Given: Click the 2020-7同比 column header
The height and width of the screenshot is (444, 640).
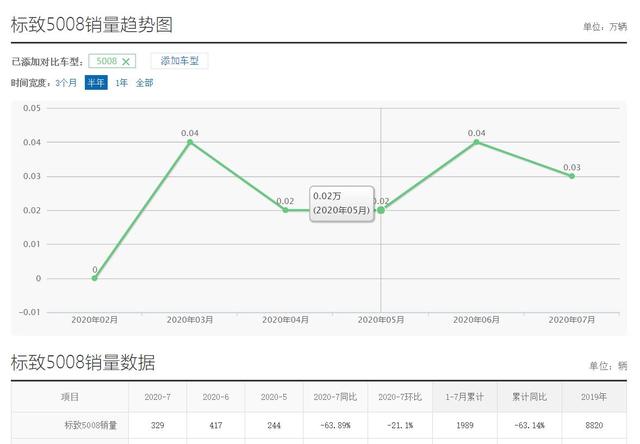Looking at the screenshot, I should click(x=335, y=397).
